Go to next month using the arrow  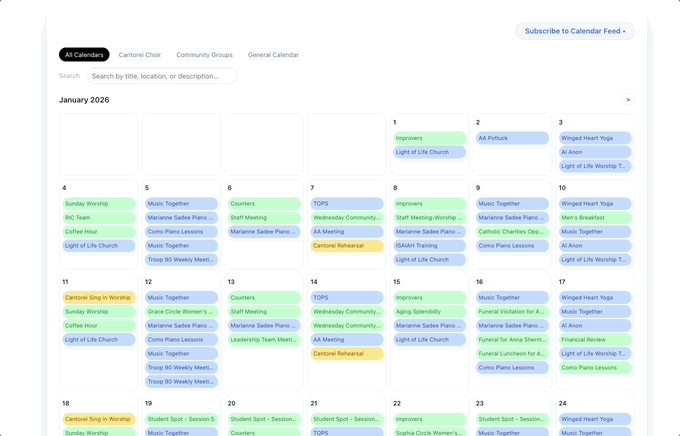coord(627,100)
